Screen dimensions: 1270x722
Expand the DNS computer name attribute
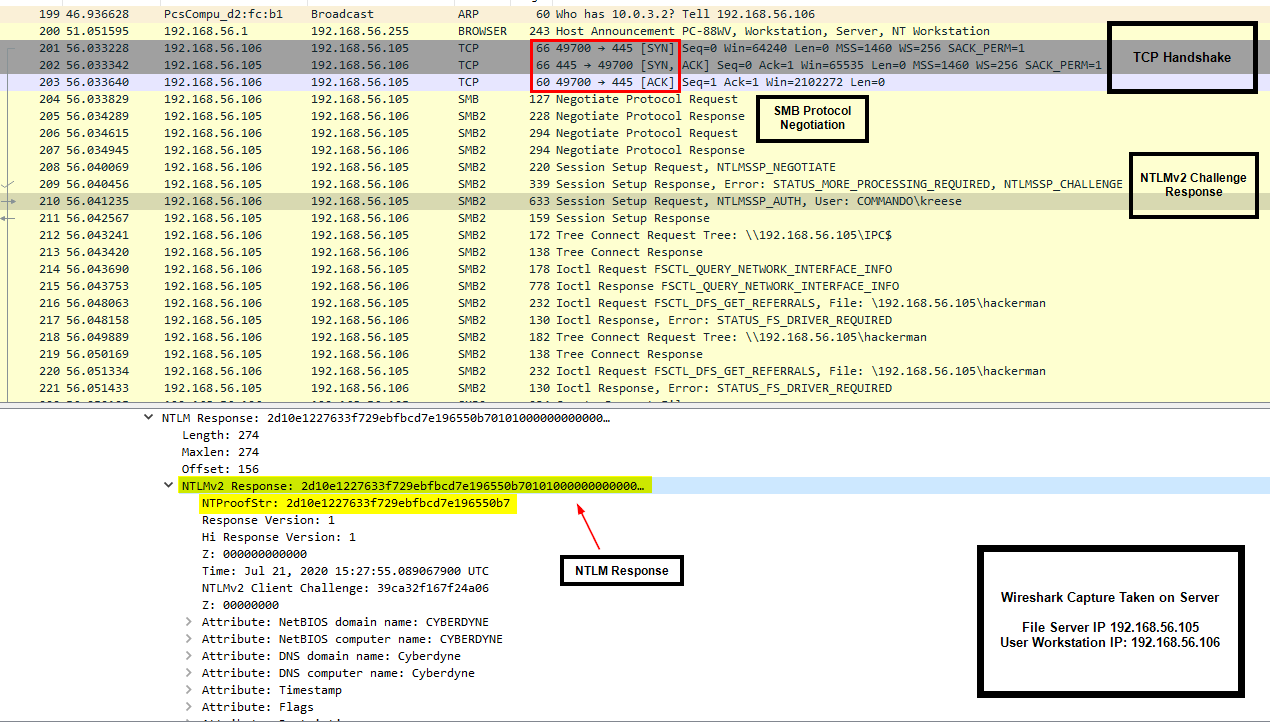point(188,673)
